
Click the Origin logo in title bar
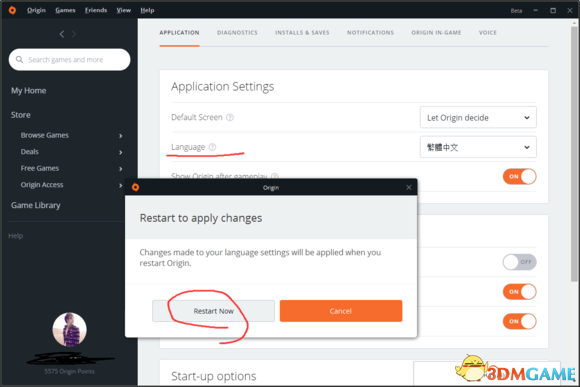point(12,10)
